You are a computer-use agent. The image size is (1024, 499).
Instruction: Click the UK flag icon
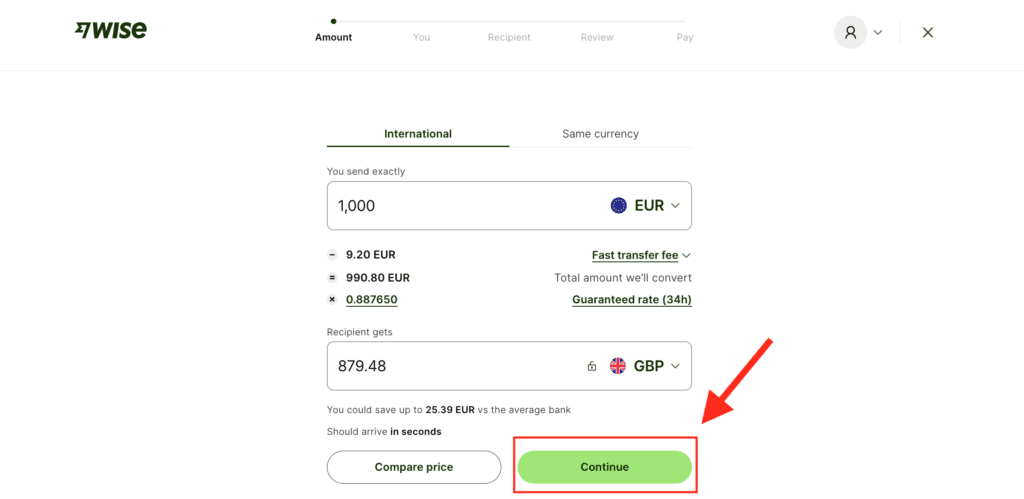point(618,366)
